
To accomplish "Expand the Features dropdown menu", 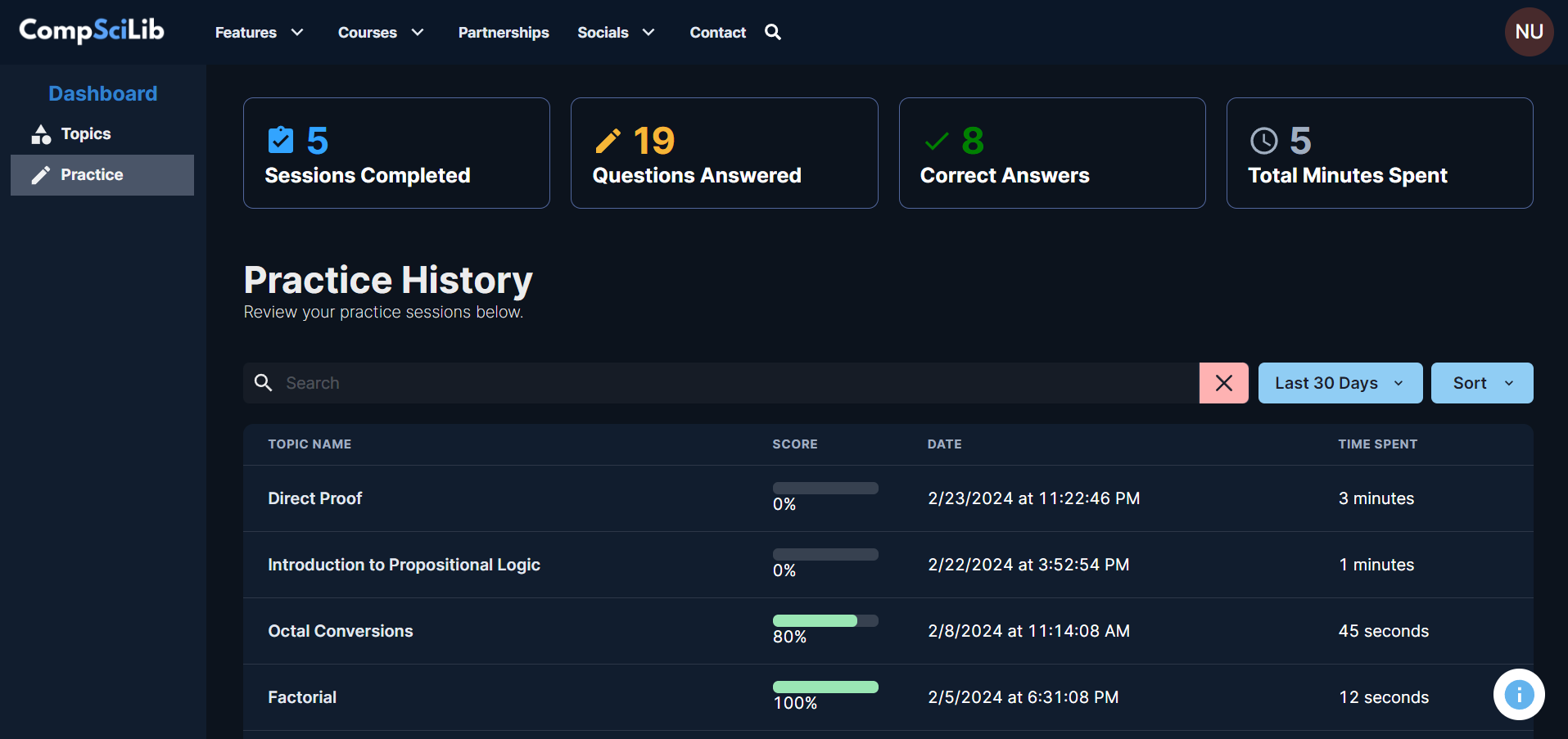I will (x=259, y=33).
